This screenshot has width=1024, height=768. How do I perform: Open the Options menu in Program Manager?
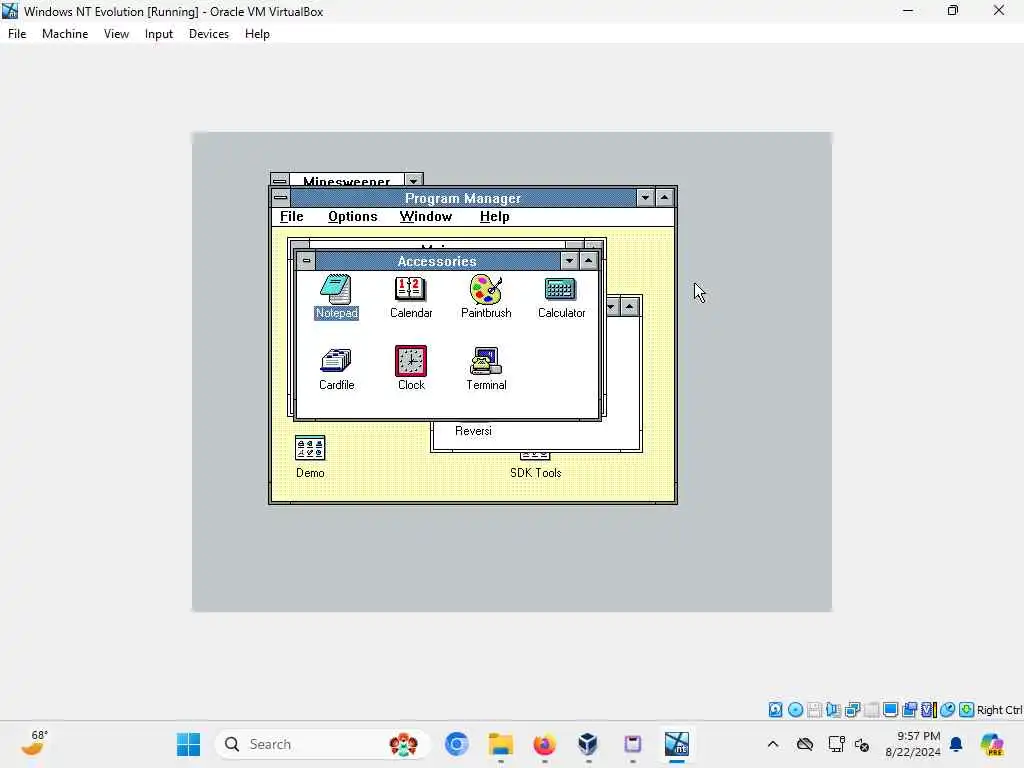click(353, 217)
